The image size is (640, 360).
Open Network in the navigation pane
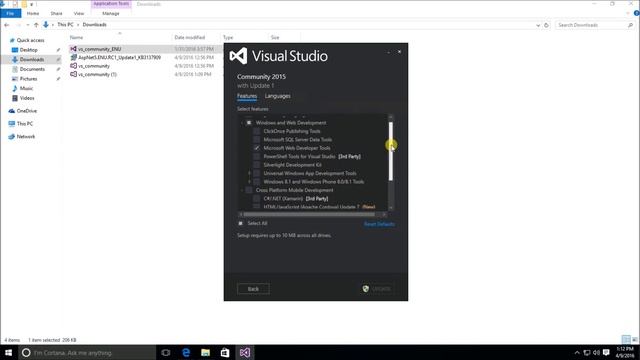click(26, 136)
